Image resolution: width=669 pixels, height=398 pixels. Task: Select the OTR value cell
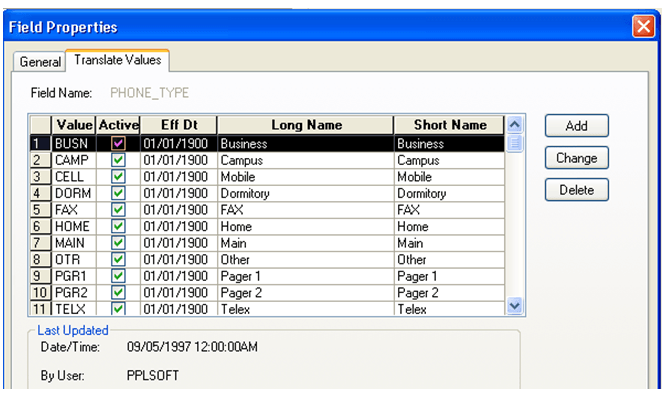(74, 259)
